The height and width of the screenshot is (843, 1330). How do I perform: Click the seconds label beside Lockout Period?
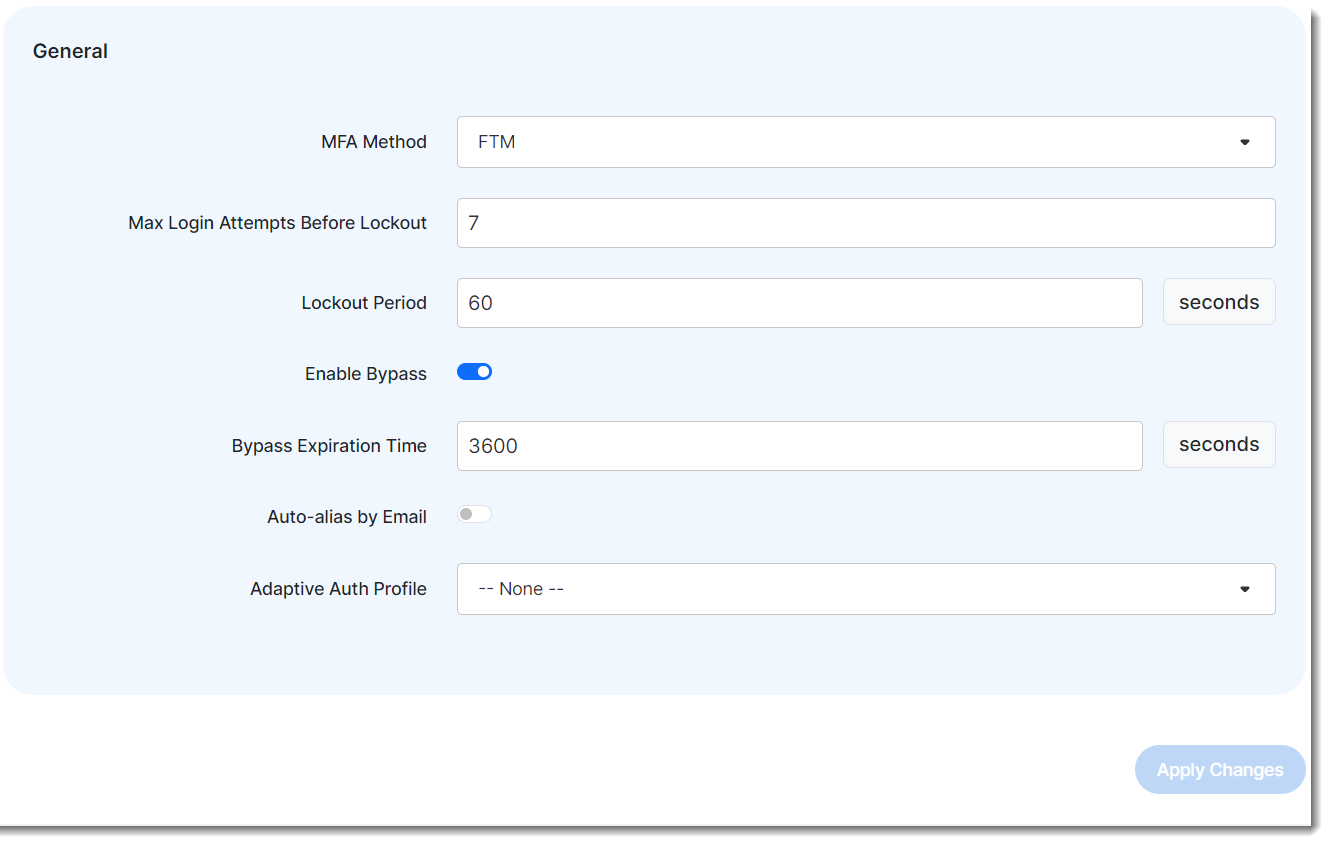1219,301
